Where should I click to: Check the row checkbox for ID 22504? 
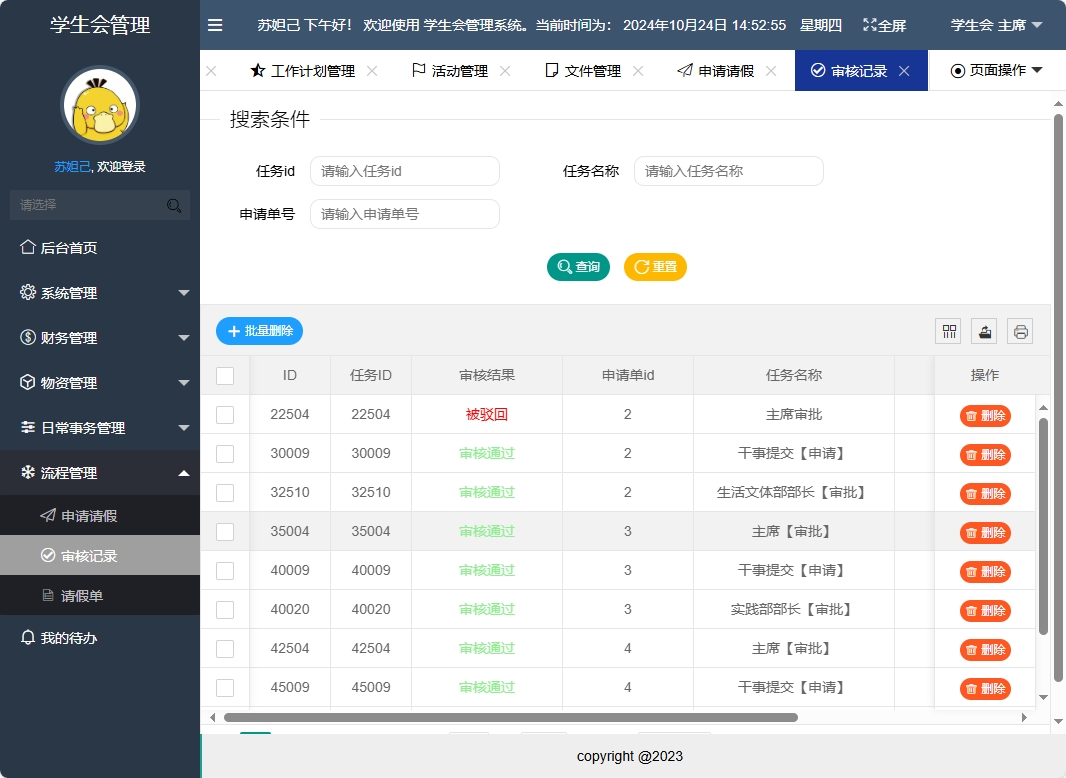coord(225,414)
